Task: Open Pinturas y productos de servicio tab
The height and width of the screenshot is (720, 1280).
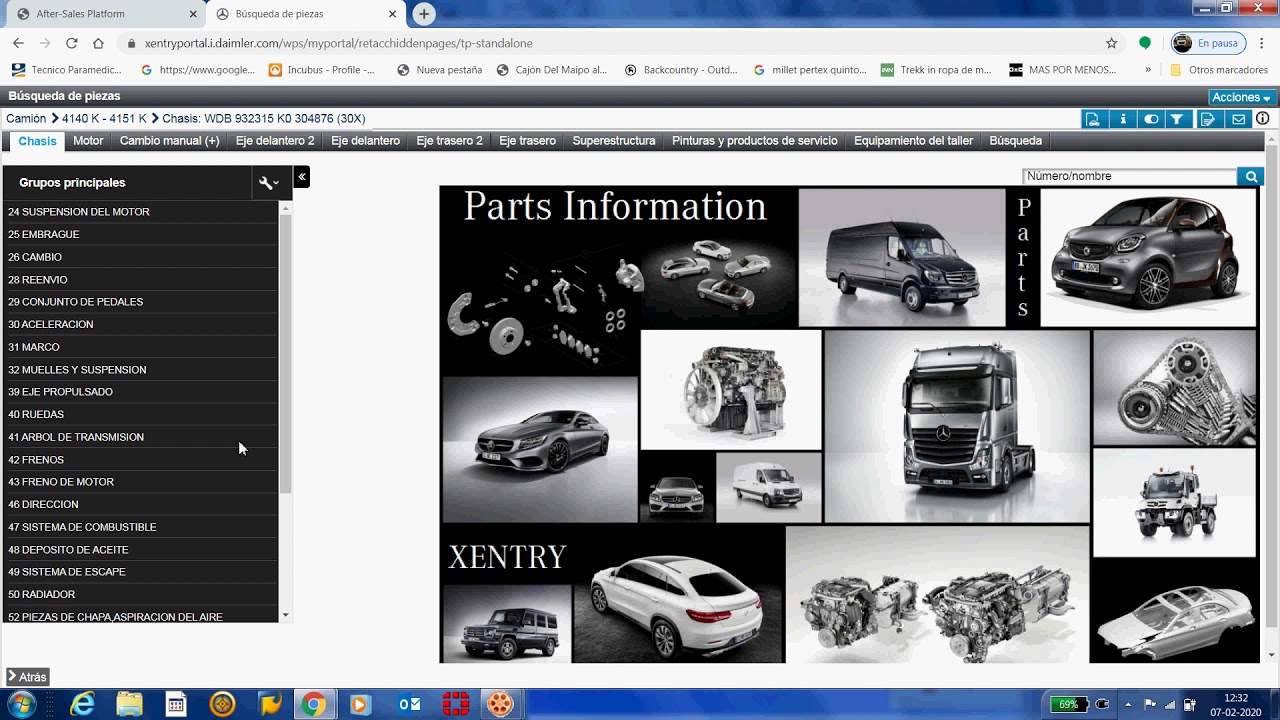Action: click(x=755, y=141)
